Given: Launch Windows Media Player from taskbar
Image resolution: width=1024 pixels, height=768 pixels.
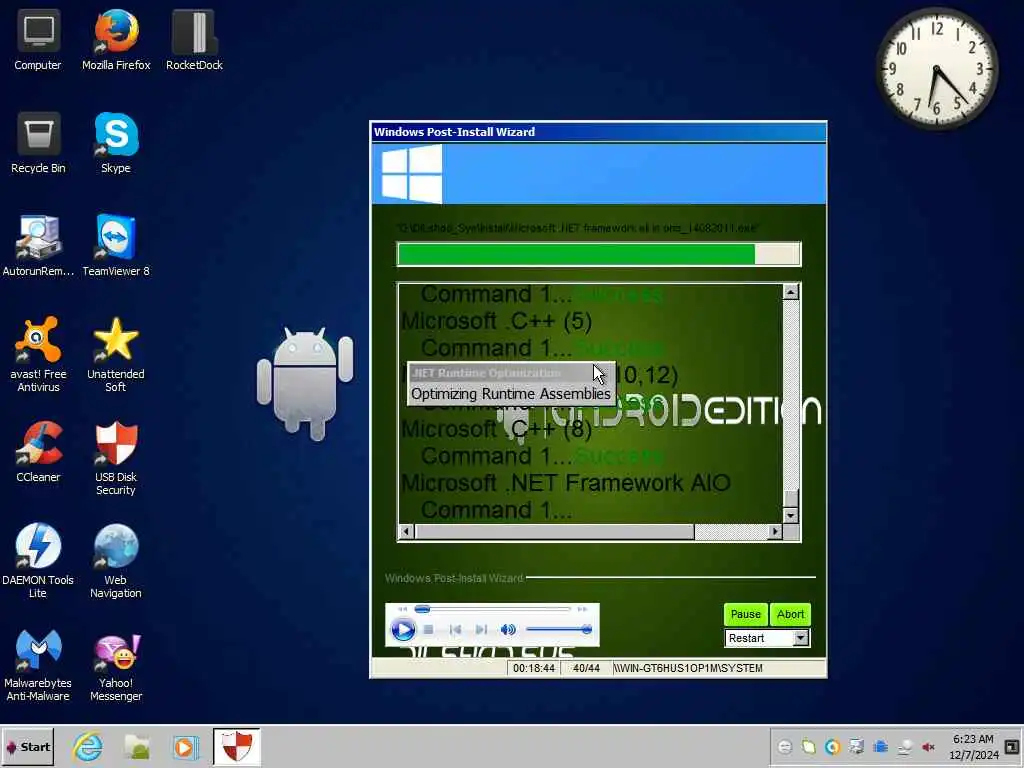Looking at the screenshot, I should [x=185, y=747].
